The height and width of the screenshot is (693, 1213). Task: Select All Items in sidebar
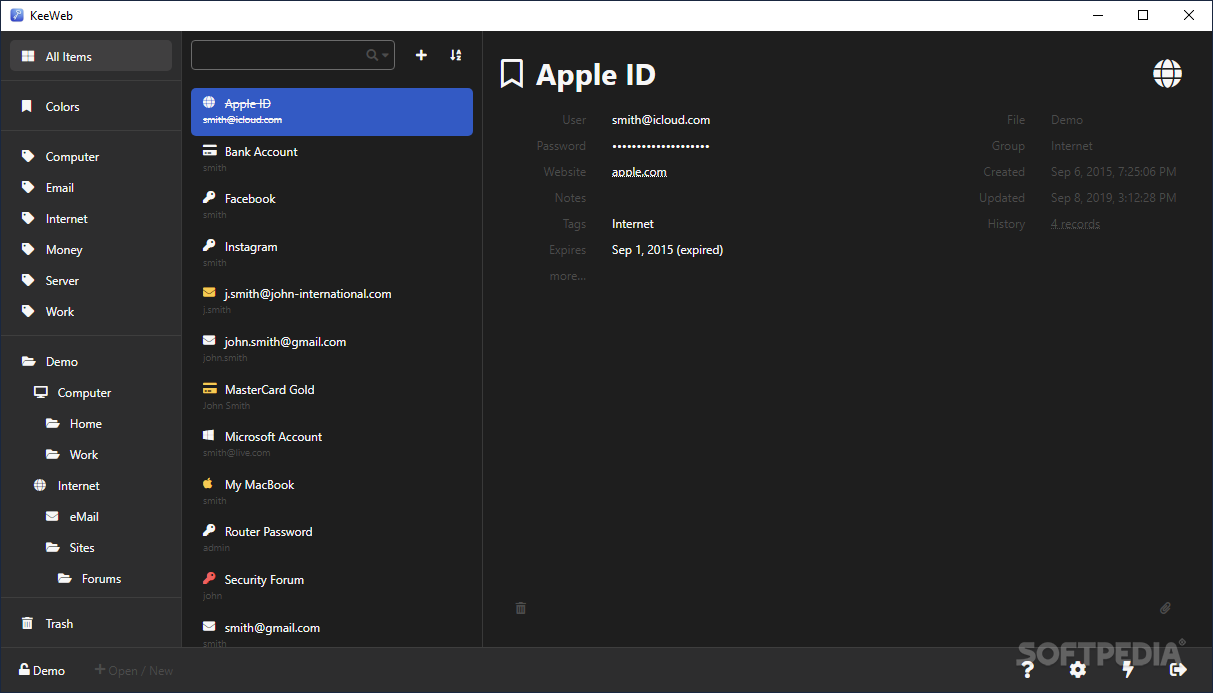tap(91, 56)
